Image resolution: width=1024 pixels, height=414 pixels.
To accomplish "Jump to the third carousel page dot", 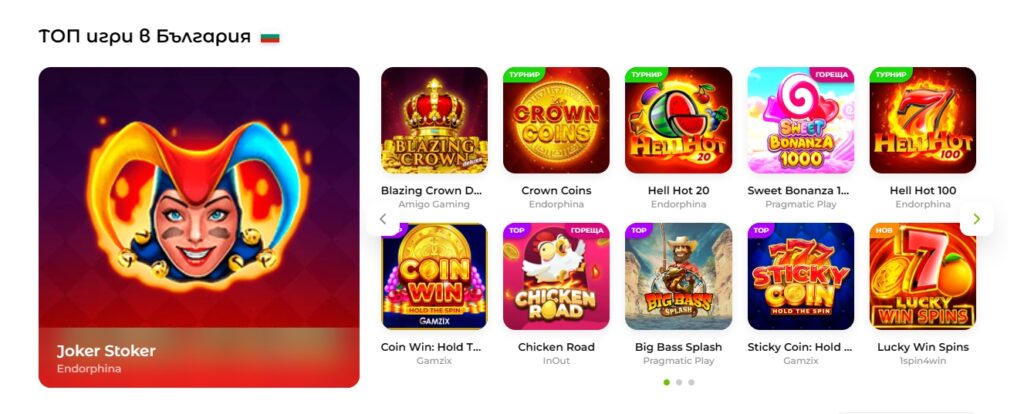I will 692,382.
